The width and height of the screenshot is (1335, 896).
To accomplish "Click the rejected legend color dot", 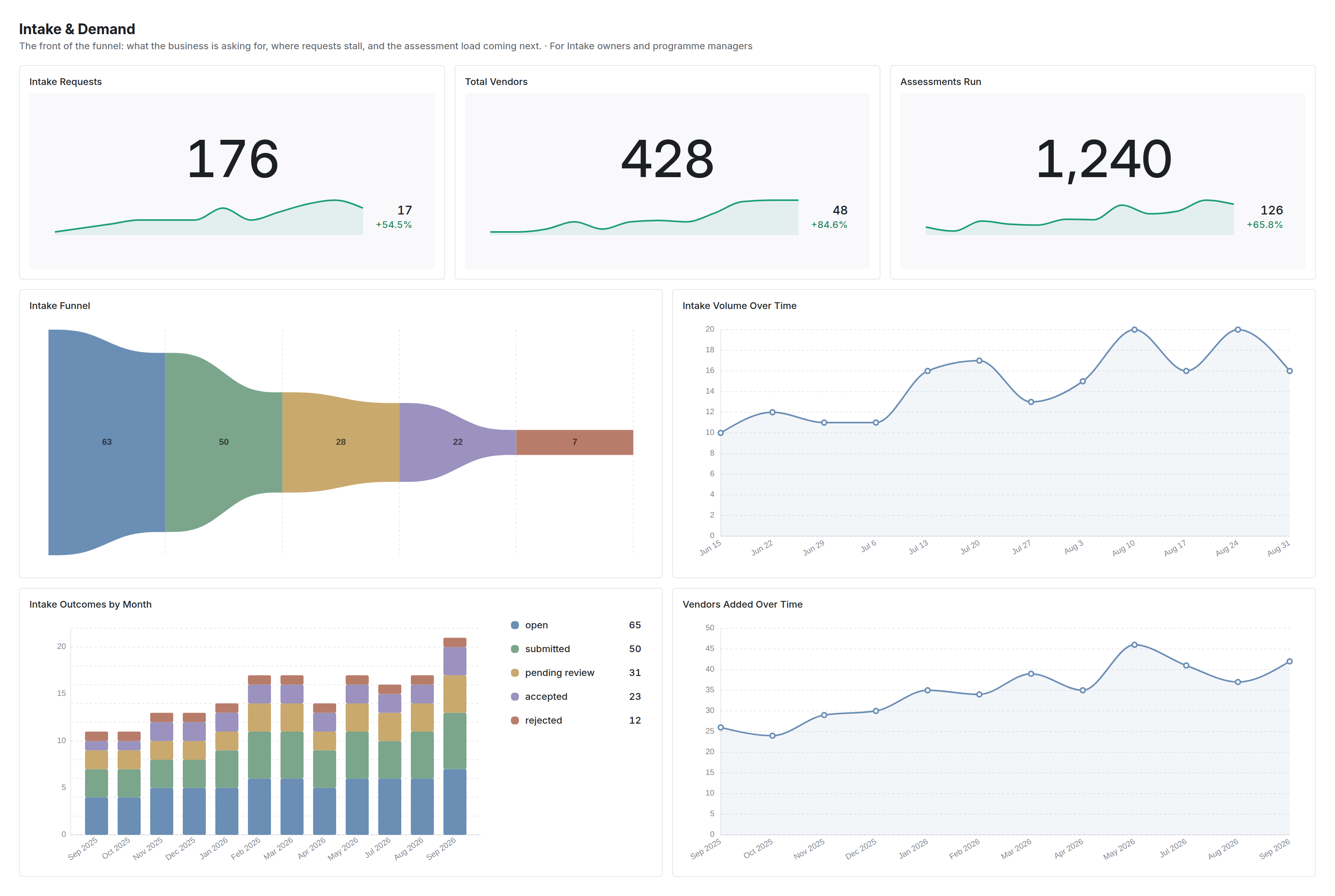I will point(515,720).
